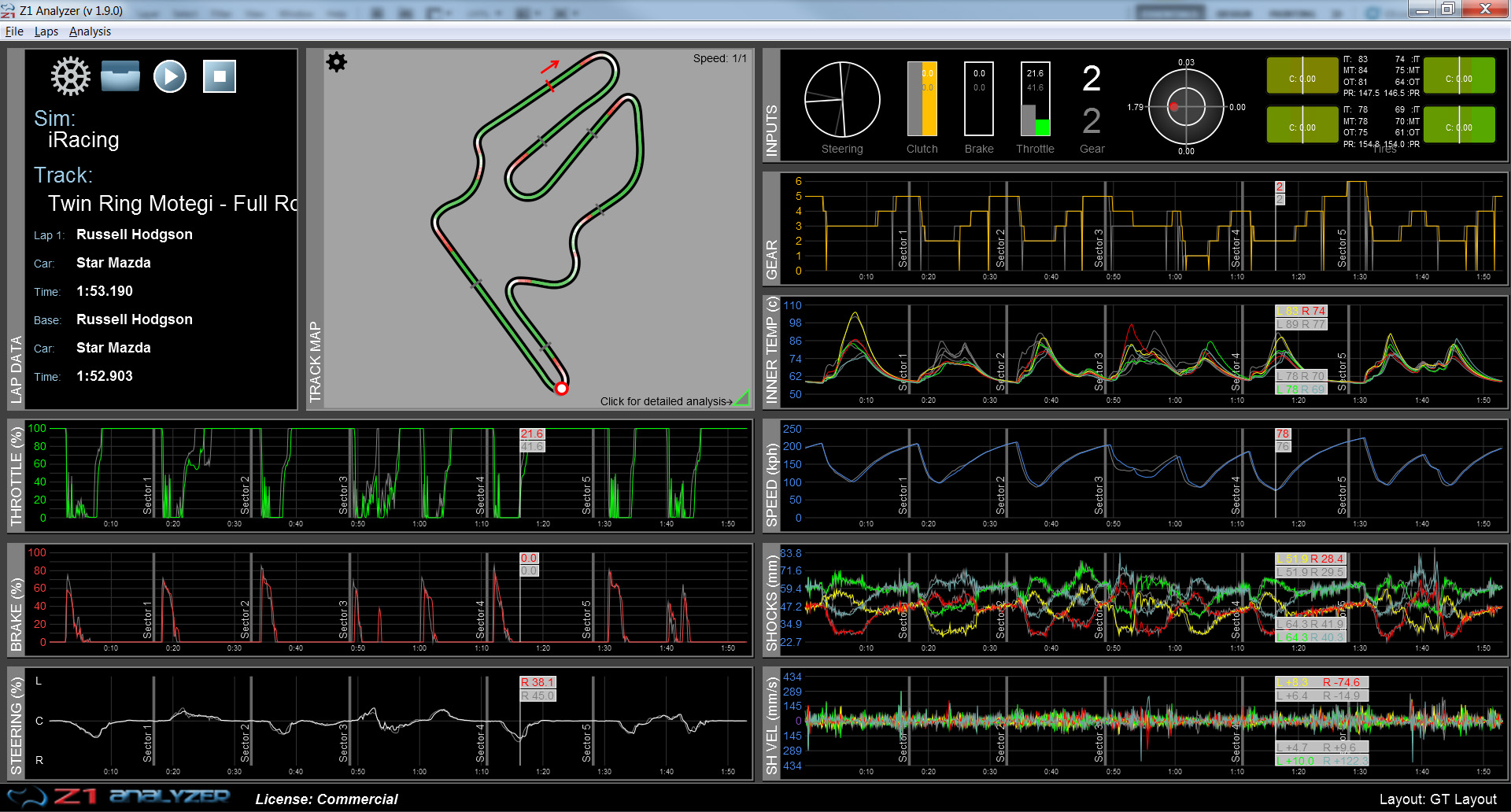Click the Throttle input bar
This screenshot has height=812, width=1511.
(x=1035, y=99)
